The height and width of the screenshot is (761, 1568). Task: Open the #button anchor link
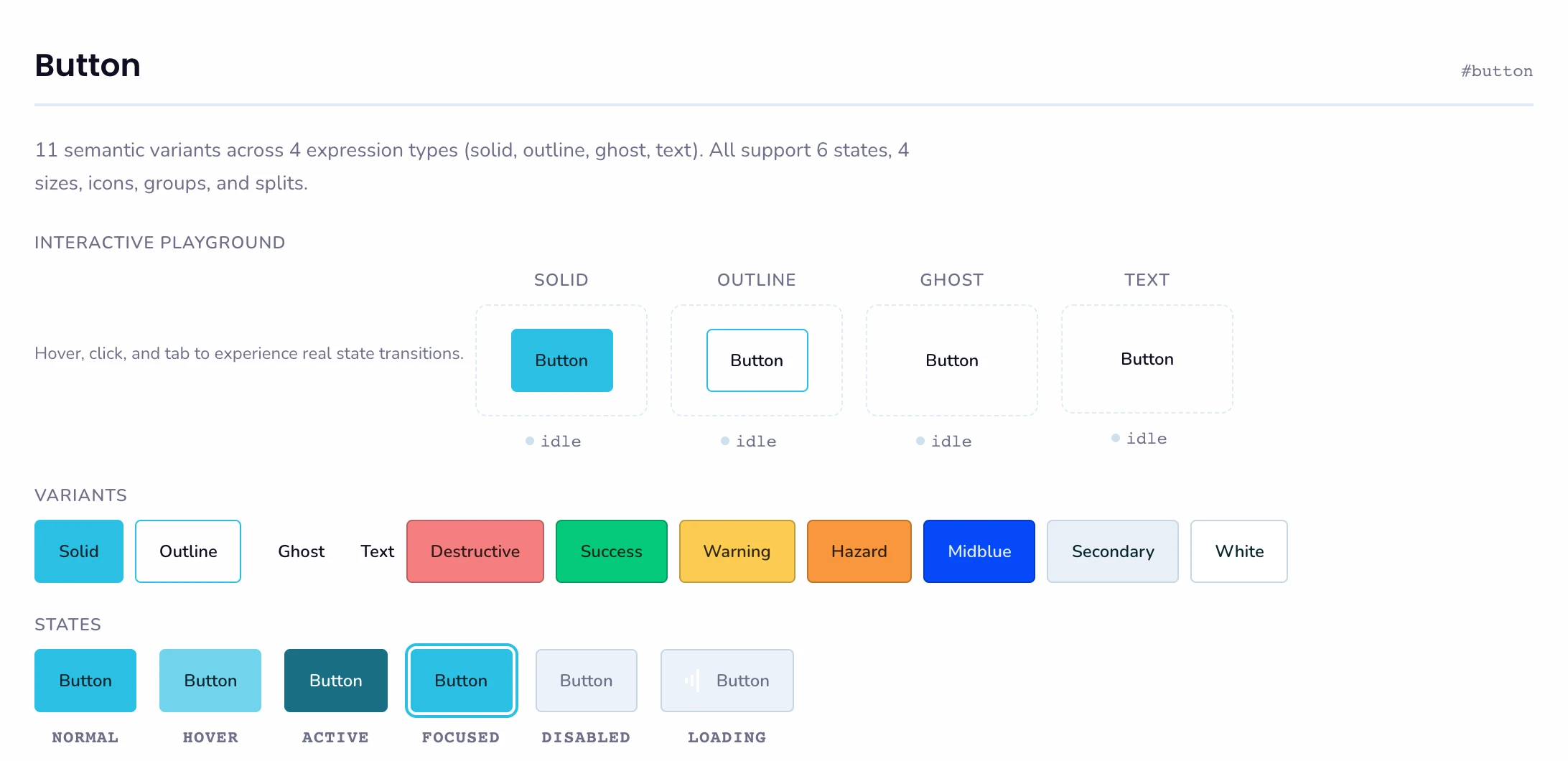(1497, 71)
